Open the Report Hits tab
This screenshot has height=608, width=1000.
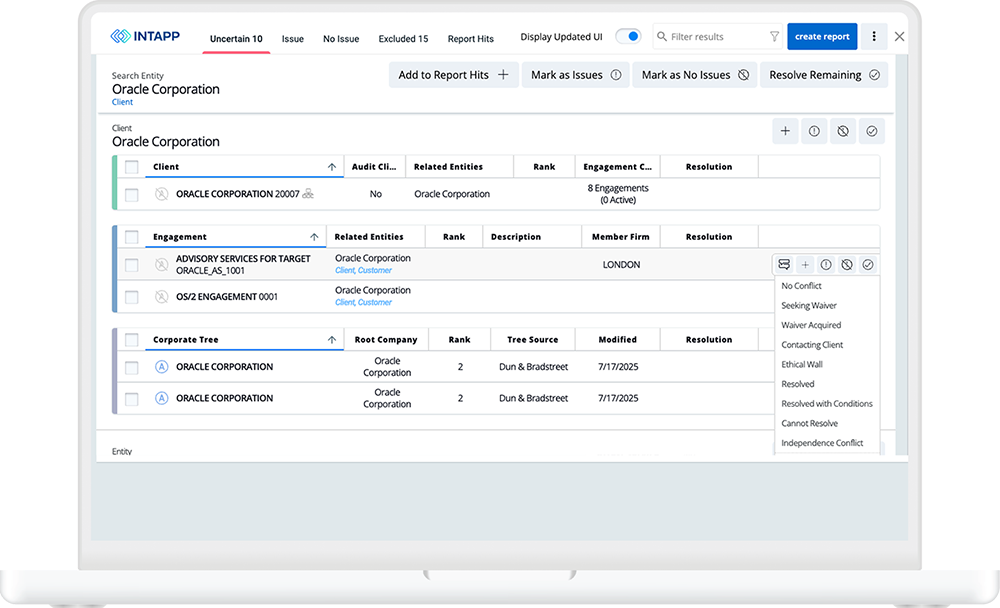470,39
